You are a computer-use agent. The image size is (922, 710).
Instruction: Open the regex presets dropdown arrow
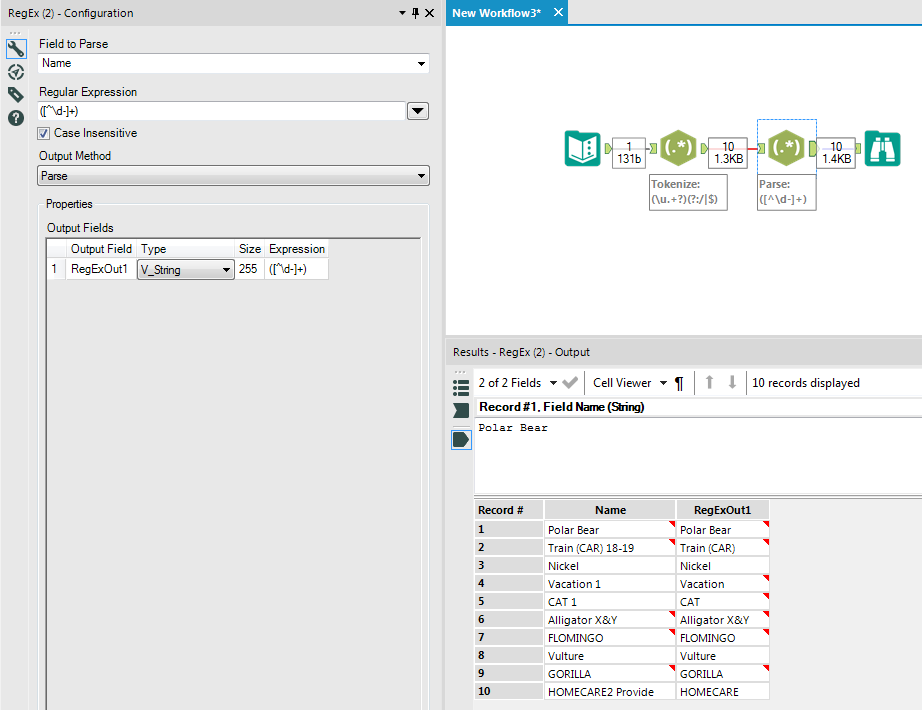tap(417, 111)
